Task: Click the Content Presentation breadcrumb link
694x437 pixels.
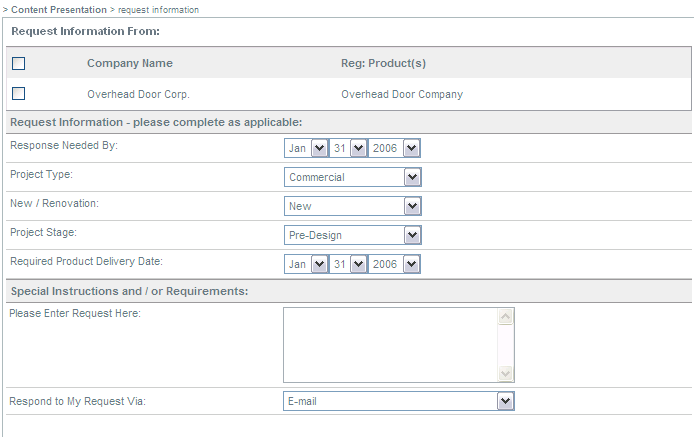Action: click(58, 9)
